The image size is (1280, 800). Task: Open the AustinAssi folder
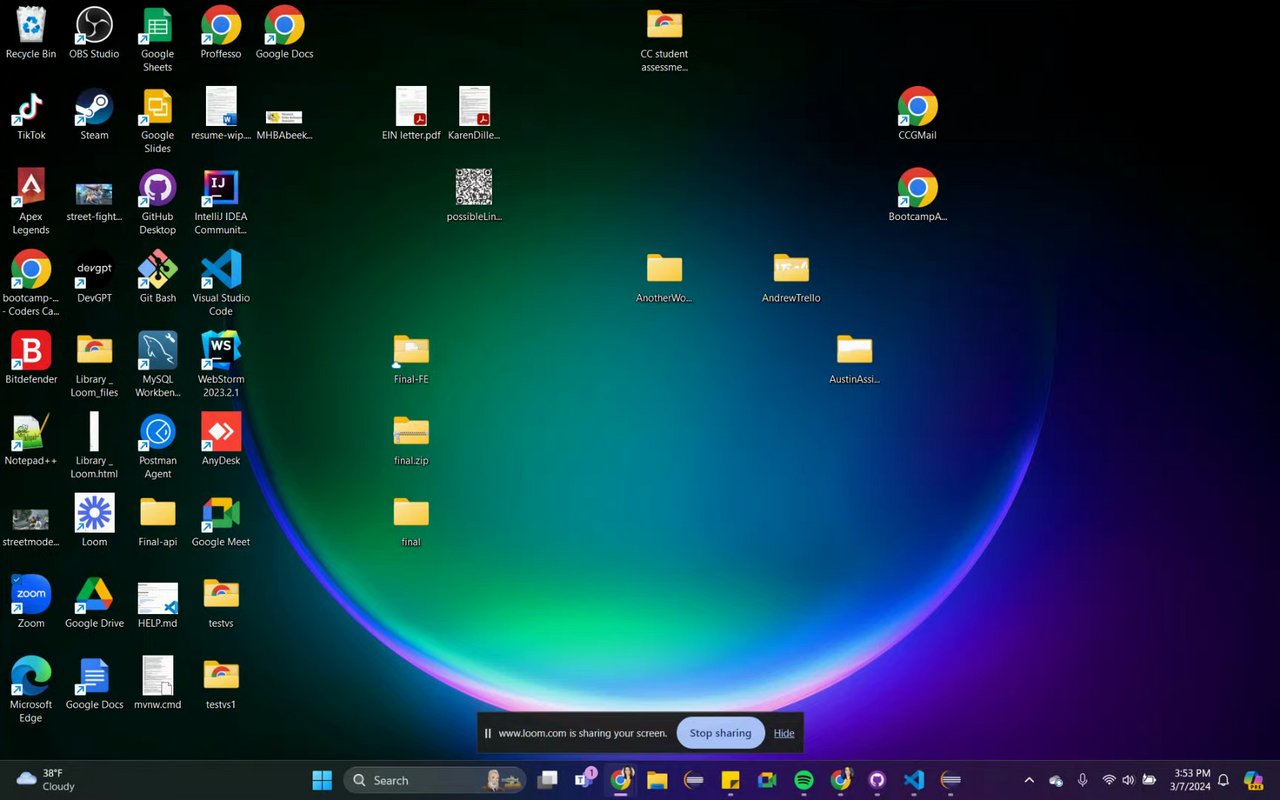854,358
